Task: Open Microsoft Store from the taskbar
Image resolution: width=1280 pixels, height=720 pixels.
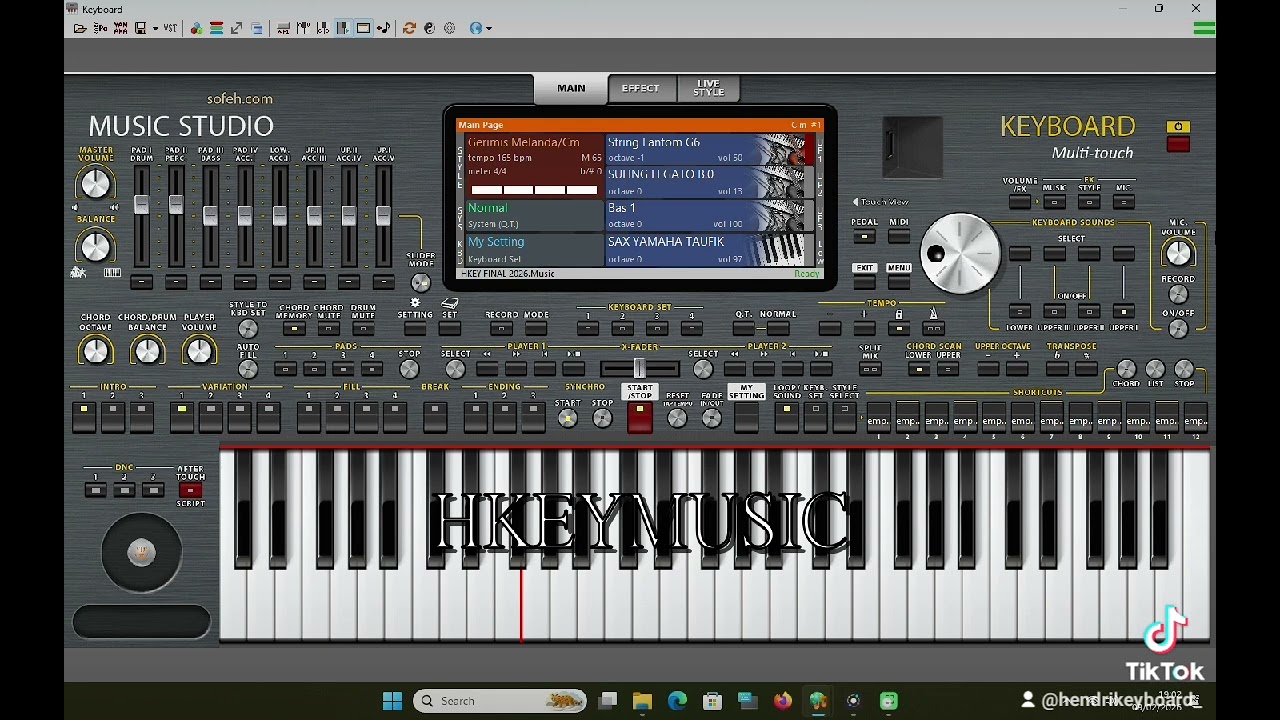Action: (712, 701)
